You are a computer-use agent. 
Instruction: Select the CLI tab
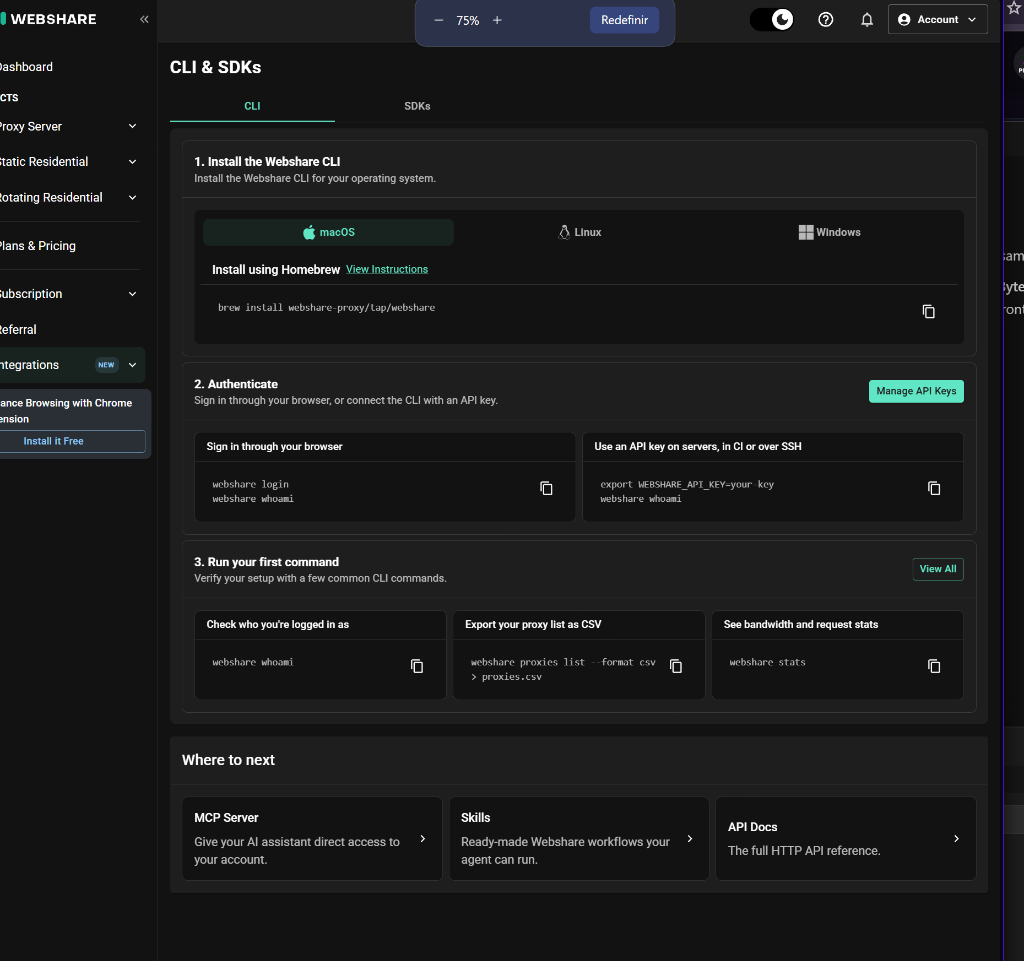click(252, 106)
